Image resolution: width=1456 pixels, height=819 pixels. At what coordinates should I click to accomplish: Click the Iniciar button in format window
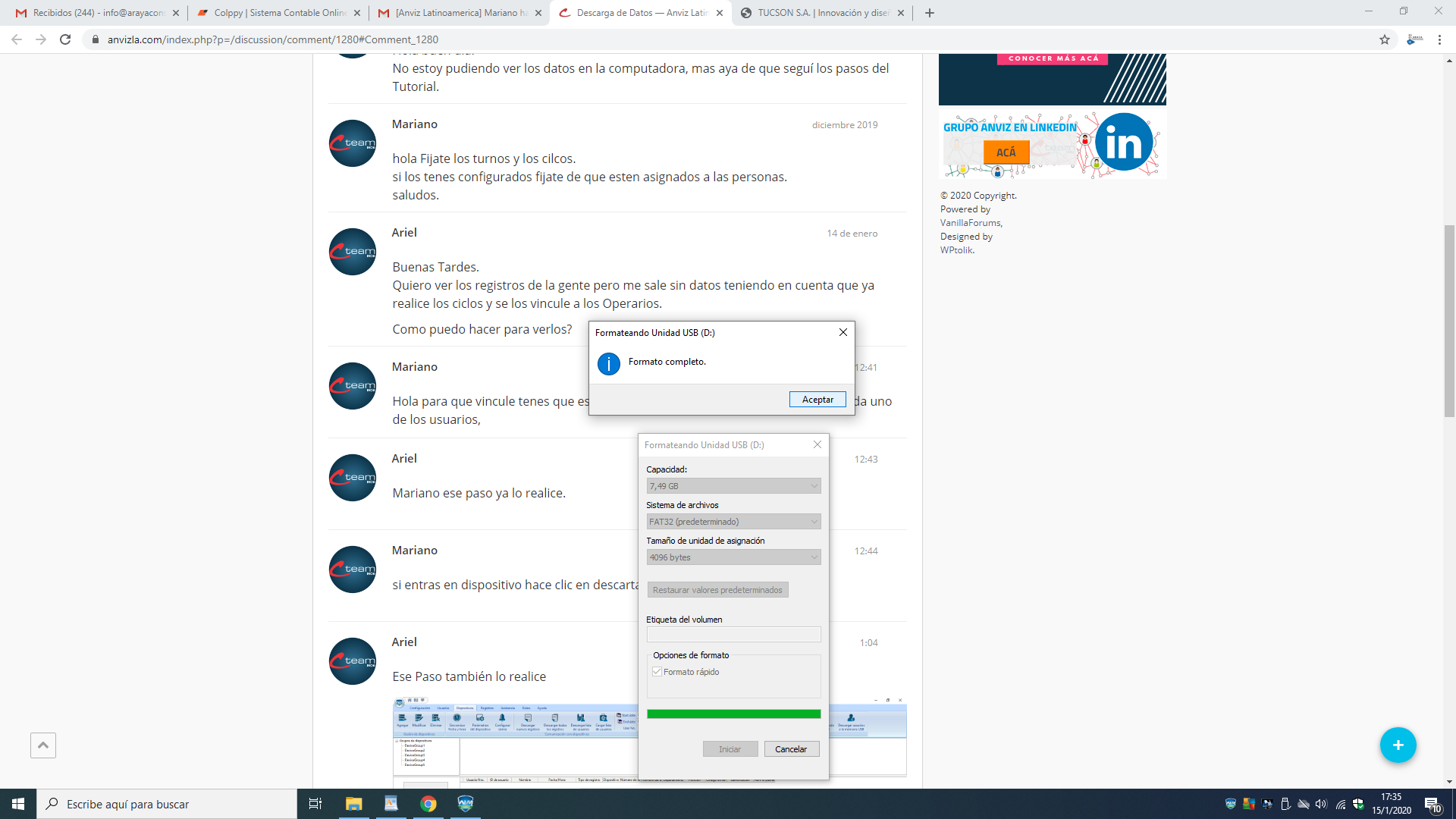click(x=730, y=749)
